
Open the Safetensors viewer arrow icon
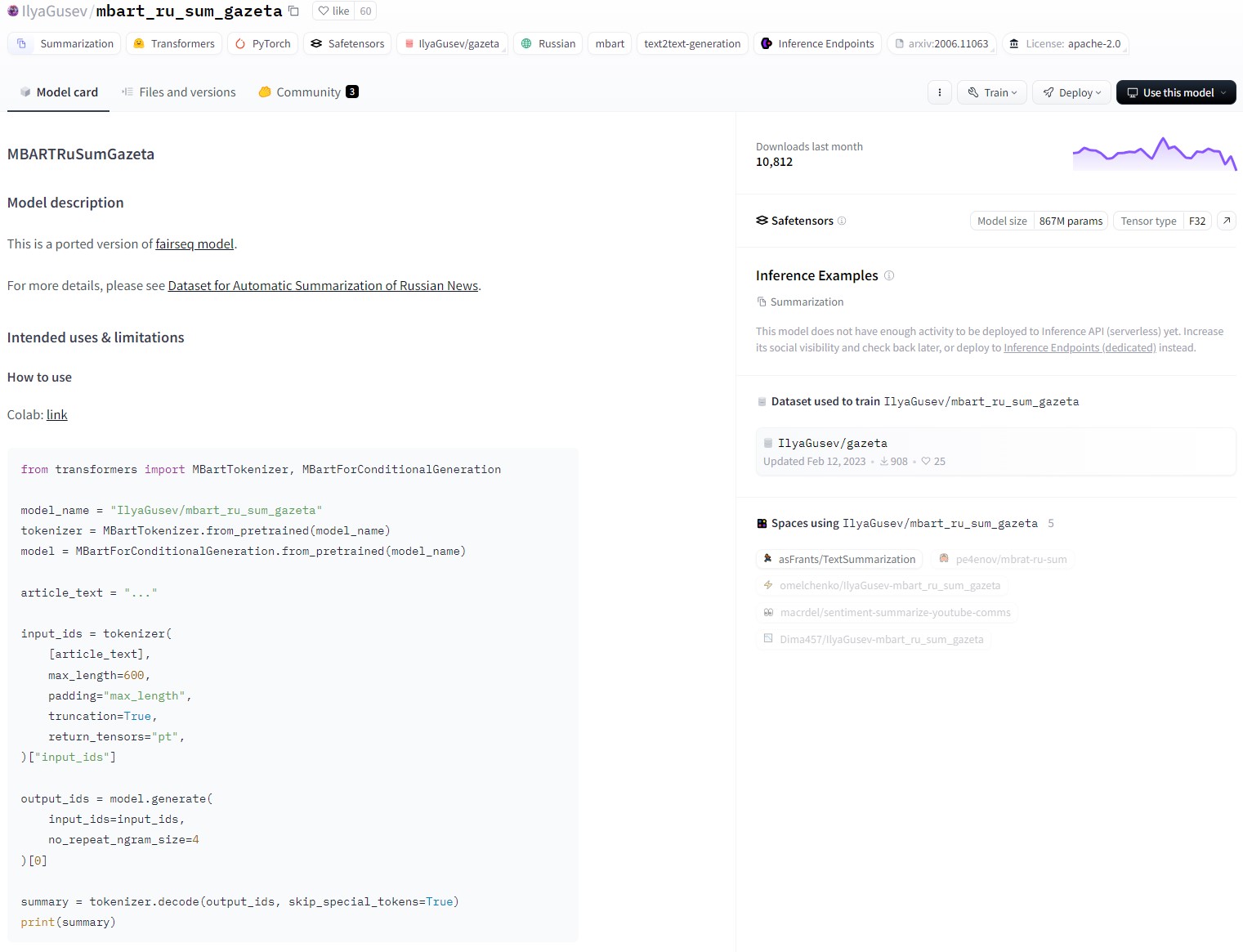[1227, 221]
